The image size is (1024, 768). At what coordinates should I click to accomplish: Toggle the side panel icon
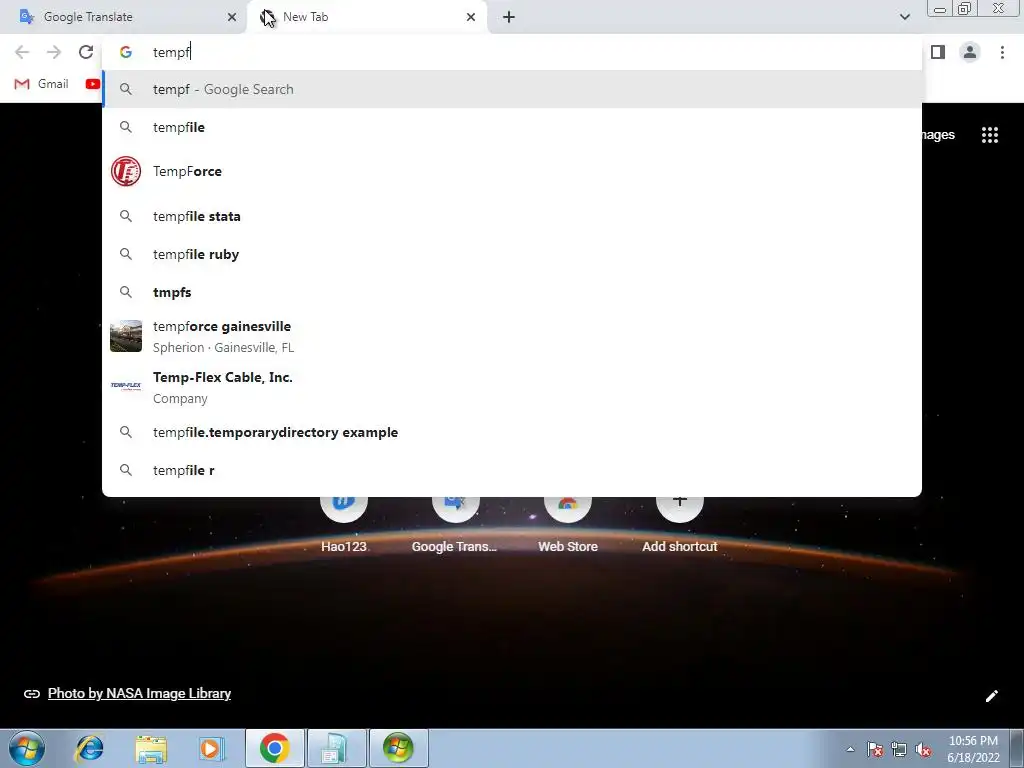(938, 52)
